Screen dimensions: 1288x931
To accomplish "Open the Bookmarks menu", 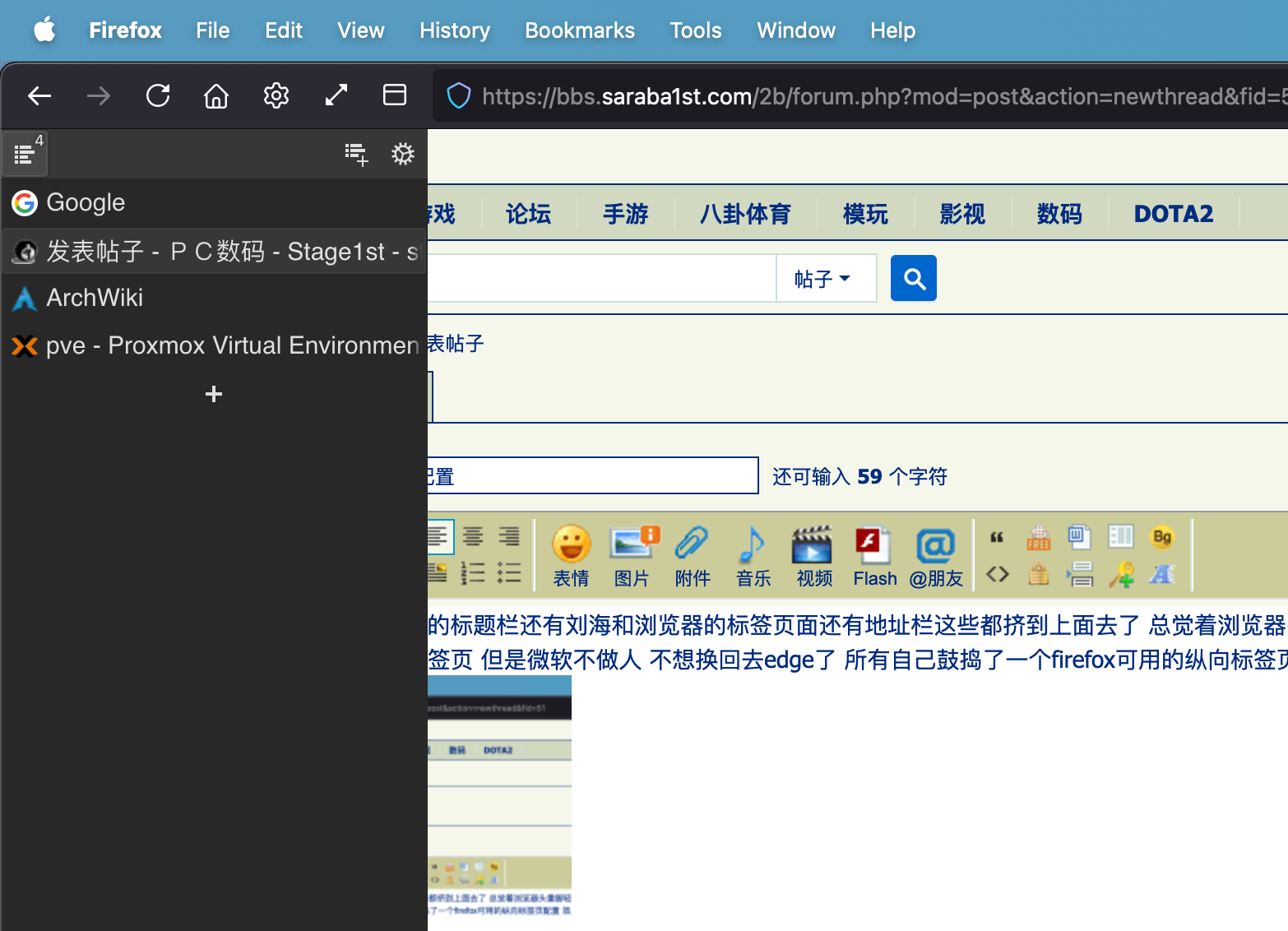I will 580,30.
